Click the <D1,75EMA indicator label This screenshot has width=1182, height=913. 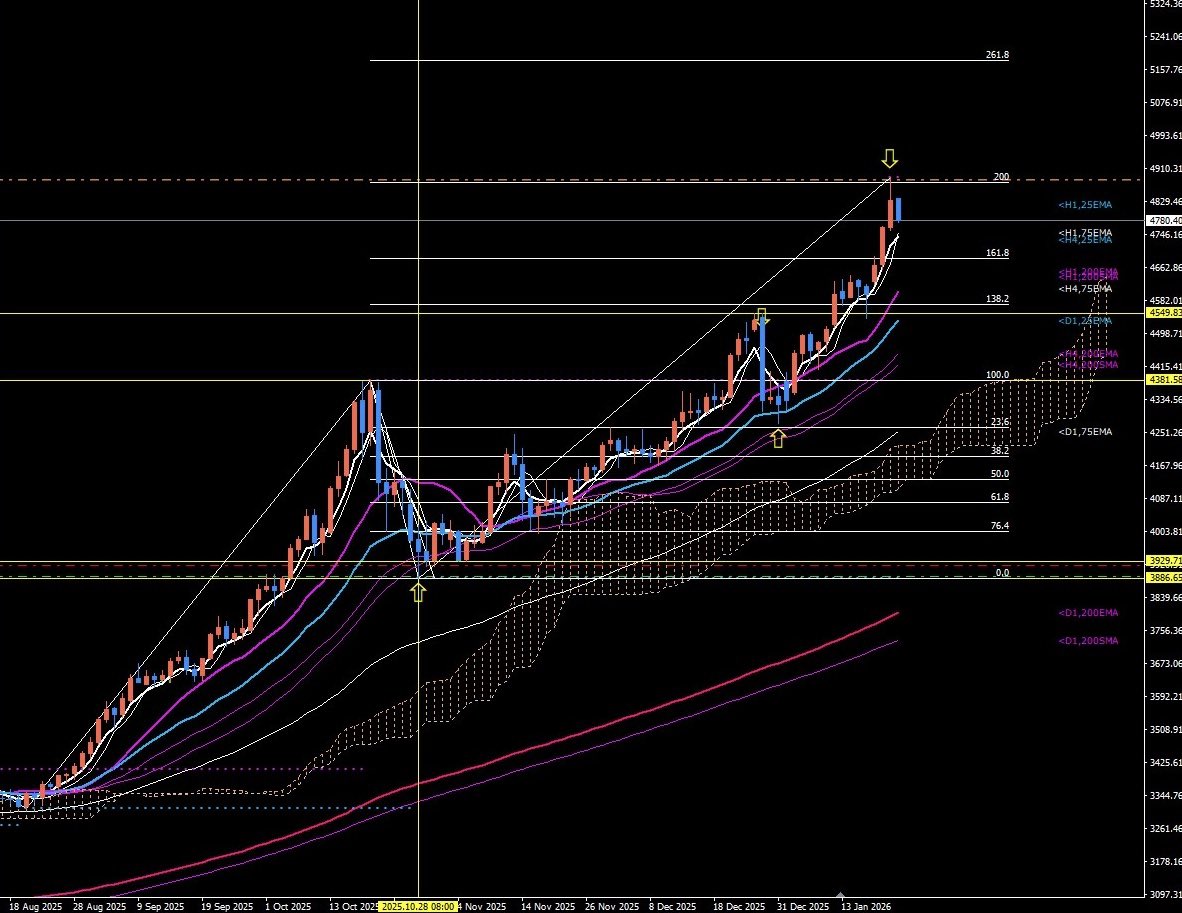pos(1085,432)
